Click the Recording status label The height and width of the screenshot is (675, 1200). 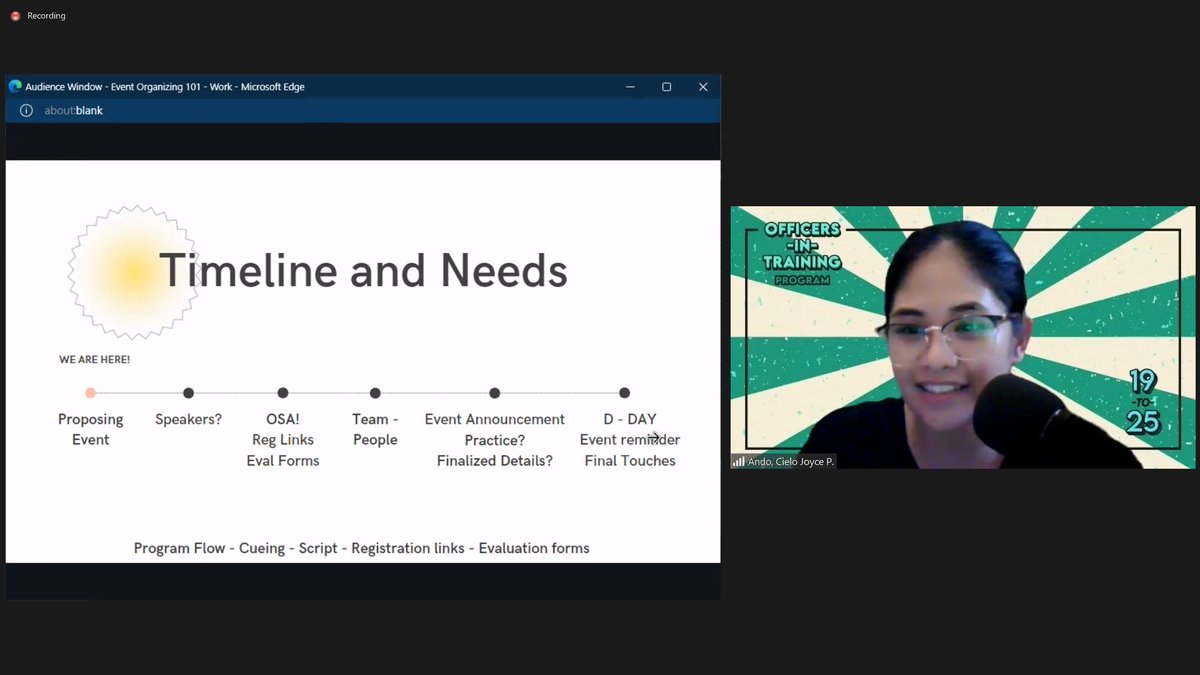pyautogui.click(x=46, y=16)
